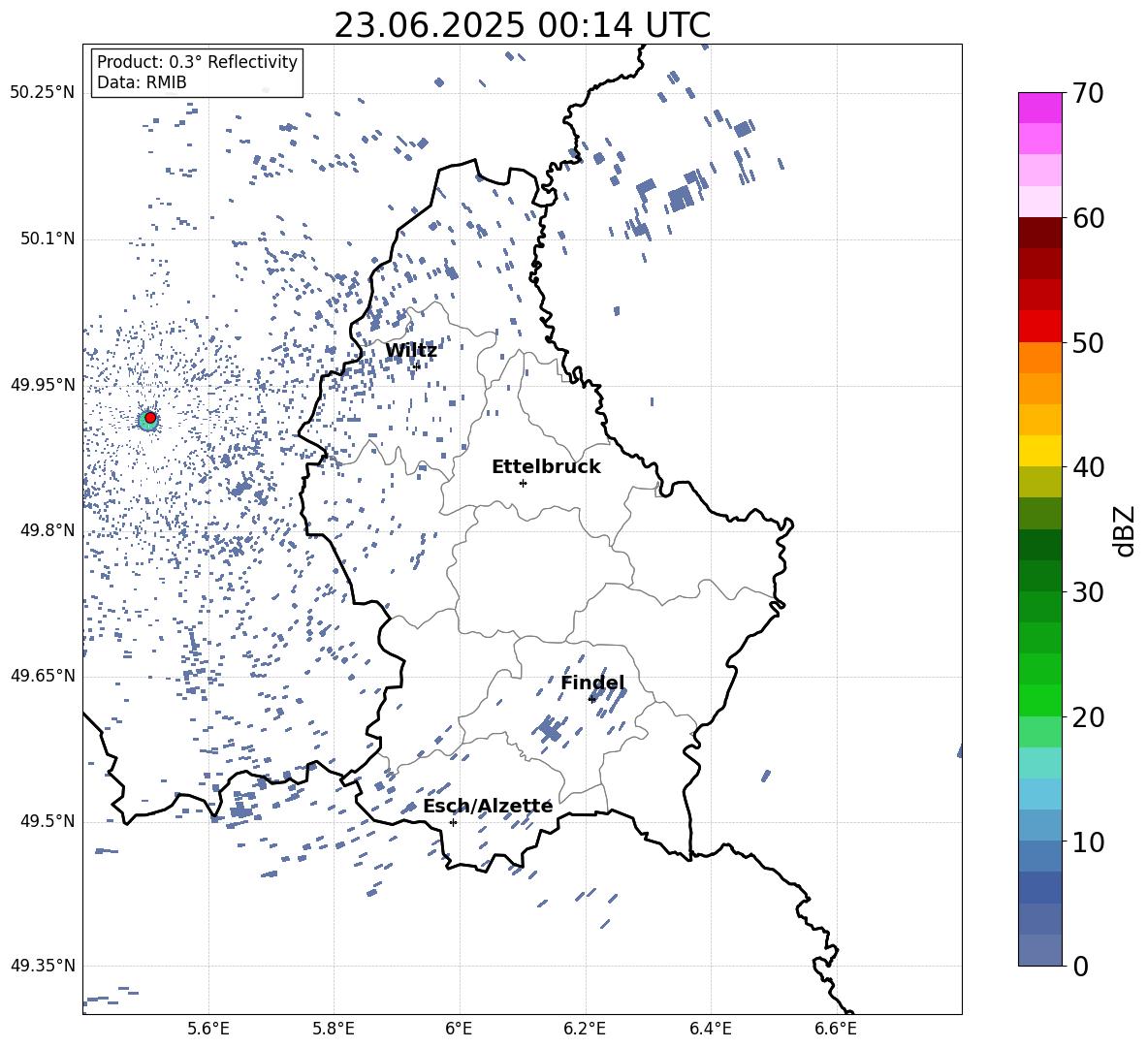Screen dimensions: 1148x1048
Task: Click the colorbar tick label 10
Action: click(1088, 842)
